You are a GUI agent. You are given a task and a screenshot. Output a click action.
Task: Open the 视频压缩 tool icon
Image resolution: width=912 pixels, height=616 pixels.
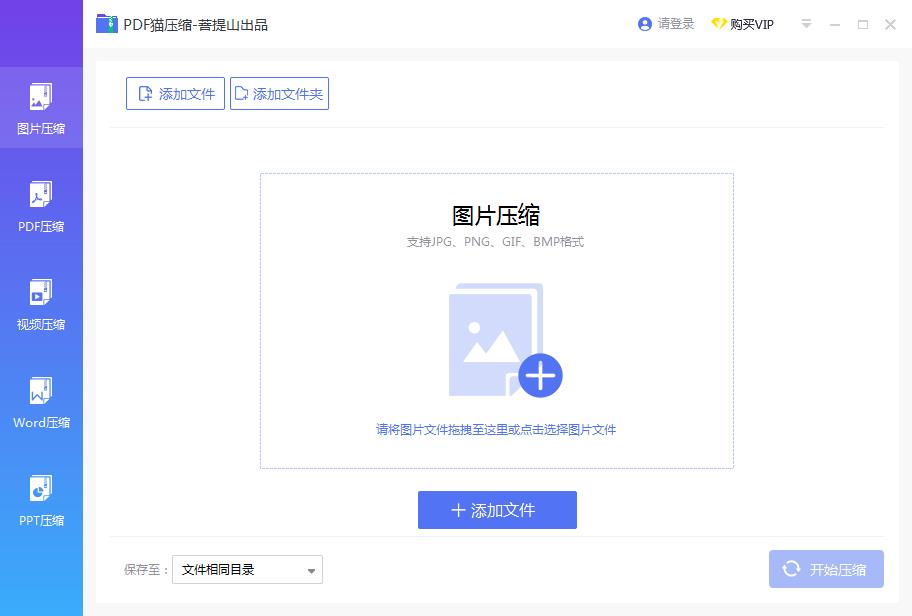coord(41,295)
